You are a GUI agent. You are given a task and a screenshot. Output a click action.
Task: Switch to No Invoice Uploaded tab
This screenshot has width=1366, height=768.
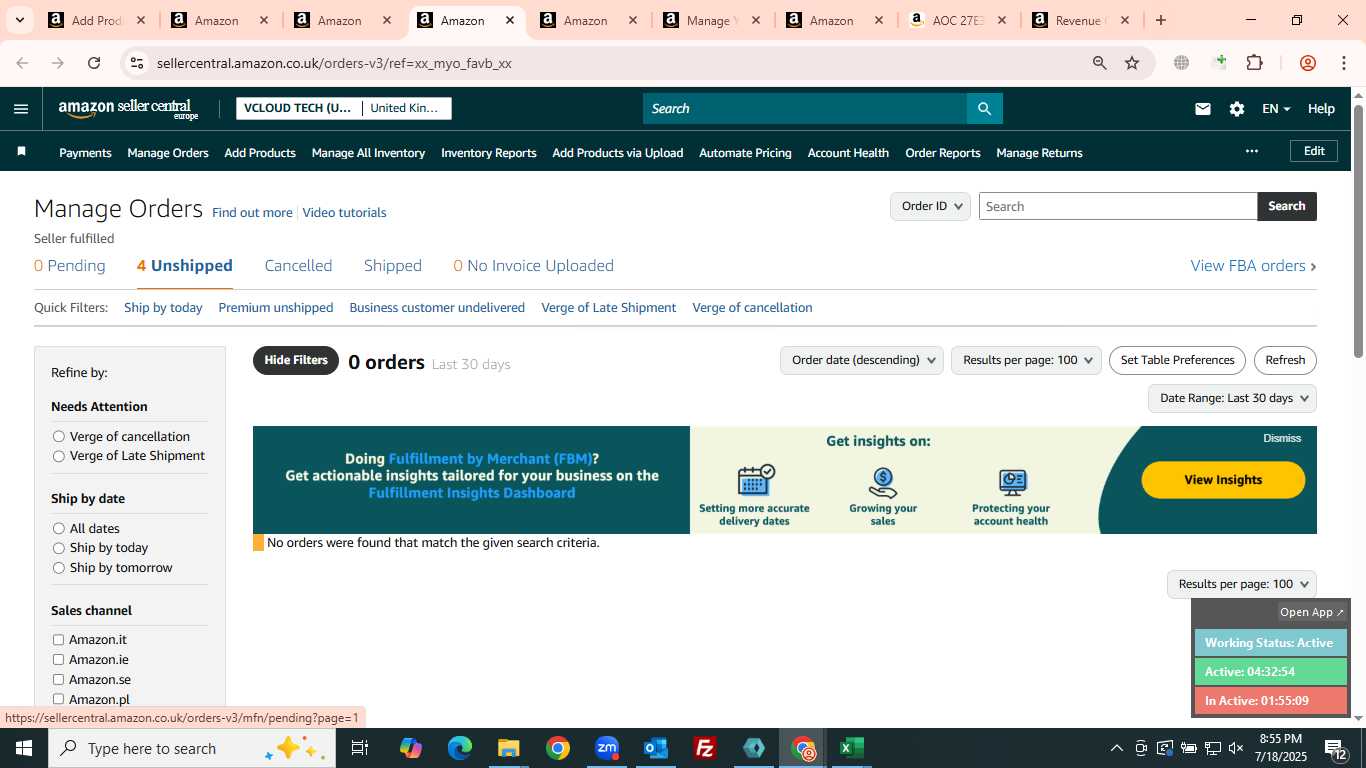click(x=534, y=266)
